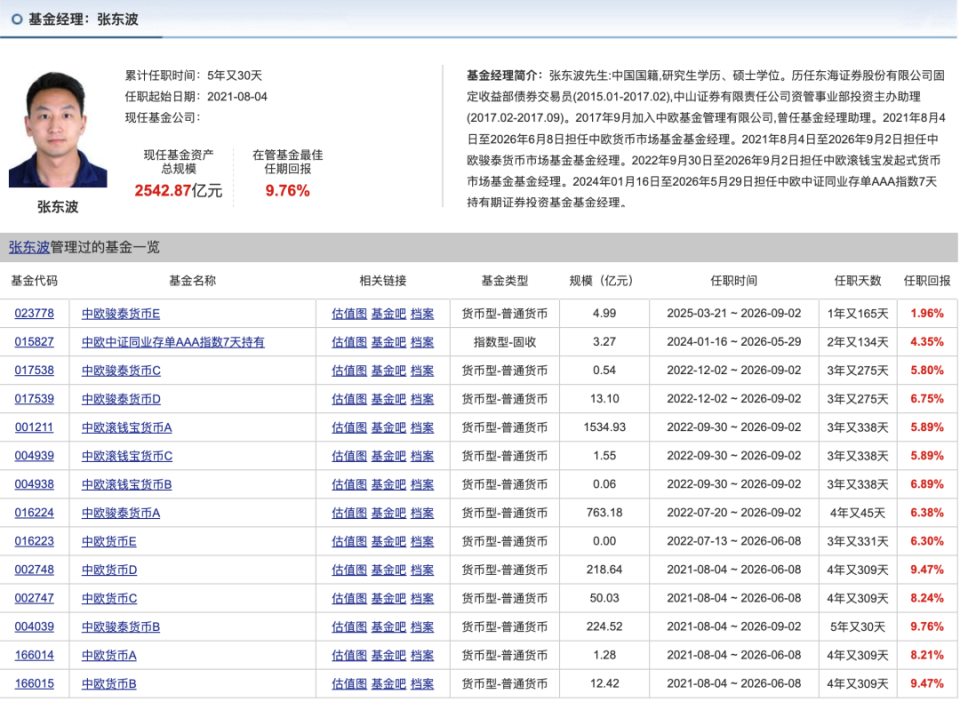960x710 pixels.
Task: Open the 中欧骏泰货币D fund name link
Action: (121, 399)
